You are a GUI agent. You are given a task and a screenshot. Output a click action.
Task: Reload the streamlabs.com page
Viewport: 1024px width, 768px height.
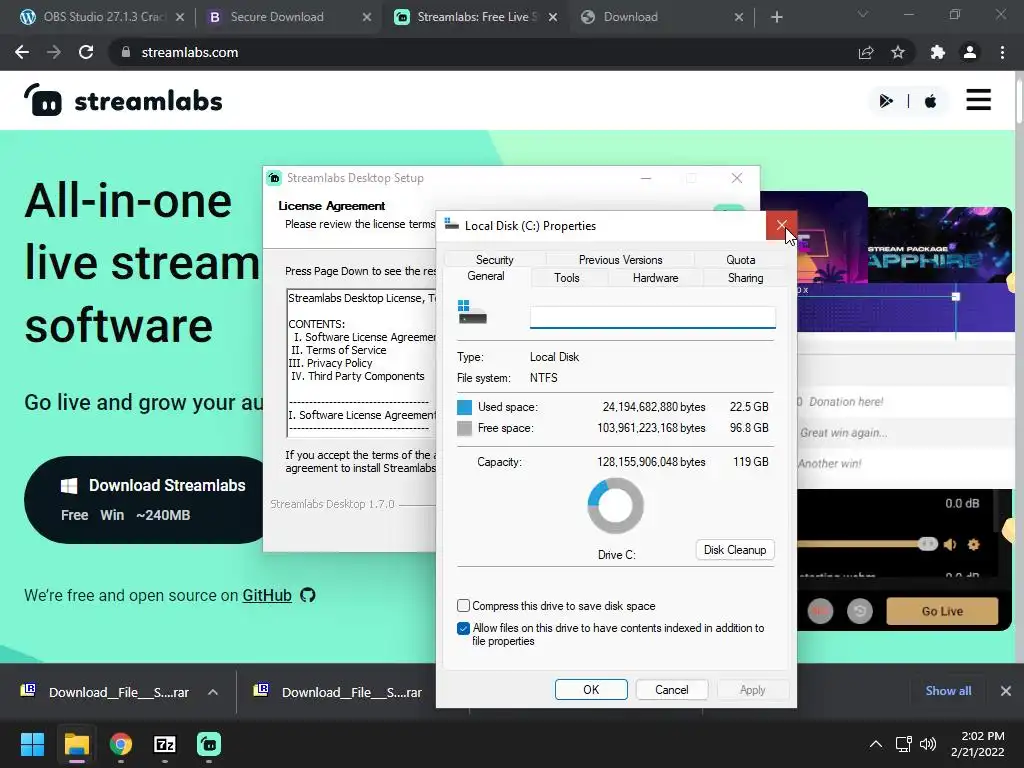point(86,52)
